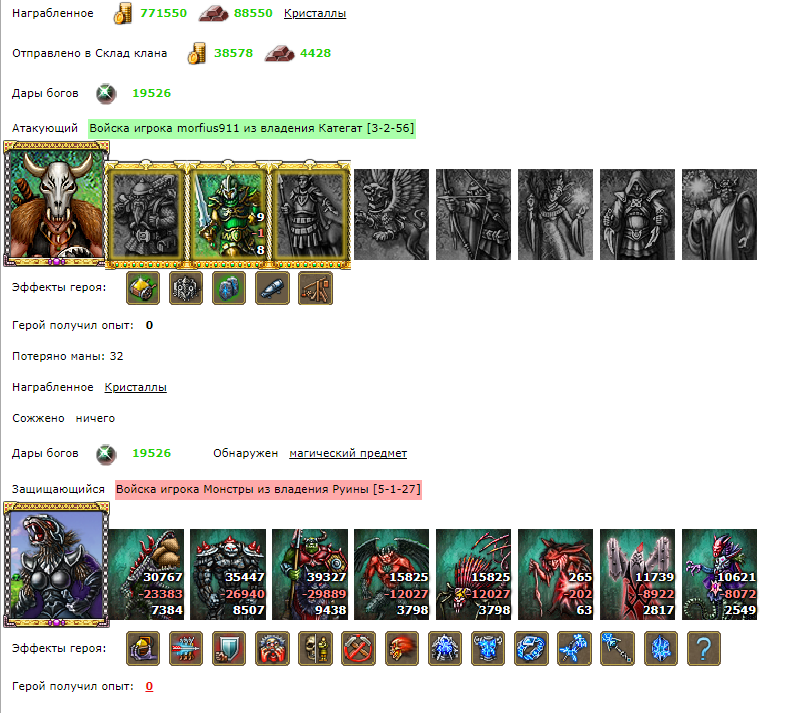Click the shield with fist defender effect

point(229,649)
